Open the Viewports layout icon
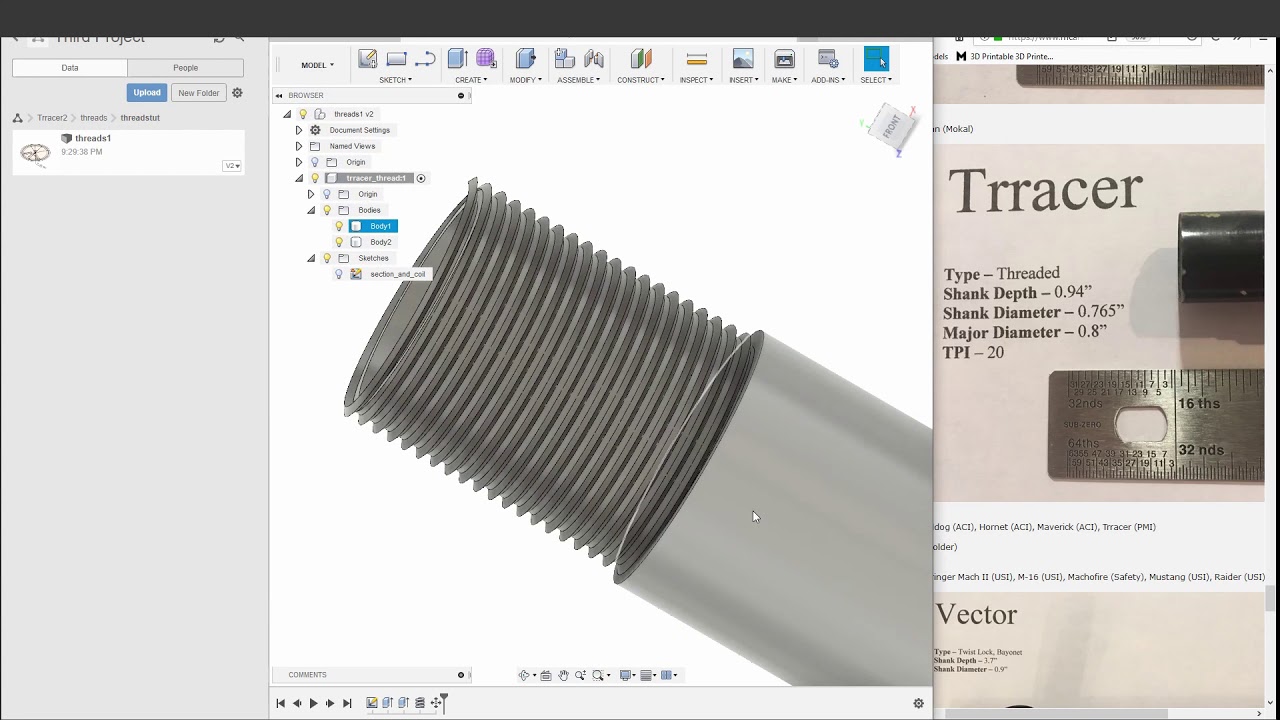The width and height of the screenshot is (1280, 720). pos(667,675)
